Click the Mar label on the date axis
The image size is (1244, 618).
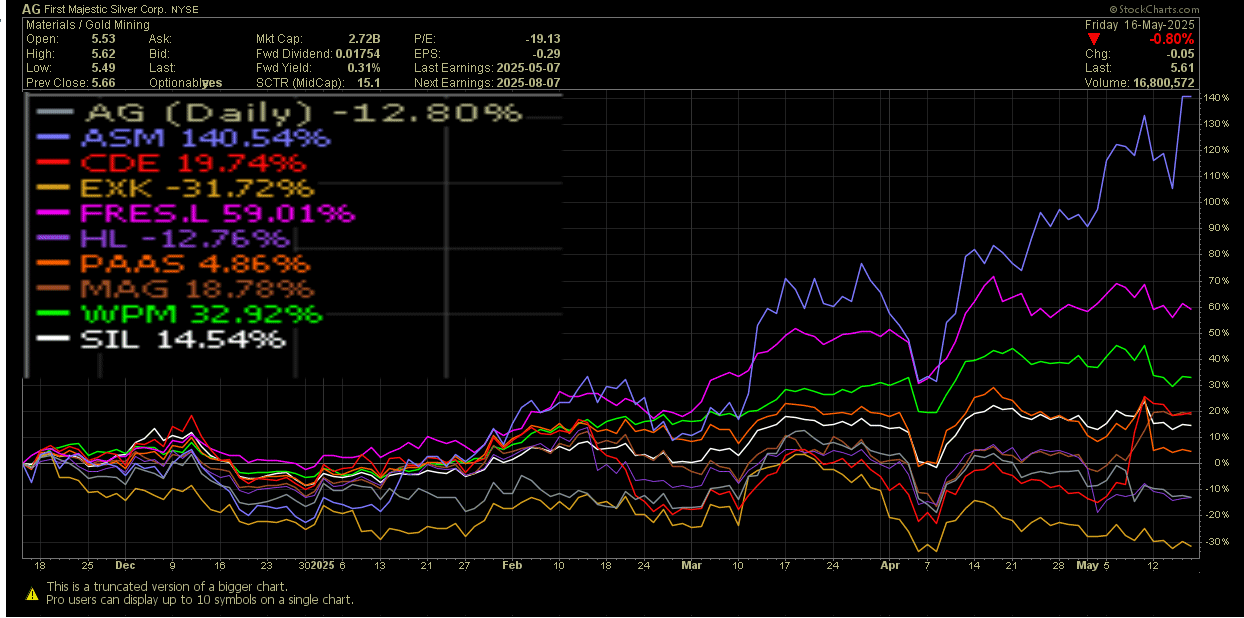[x=692, y=565]
